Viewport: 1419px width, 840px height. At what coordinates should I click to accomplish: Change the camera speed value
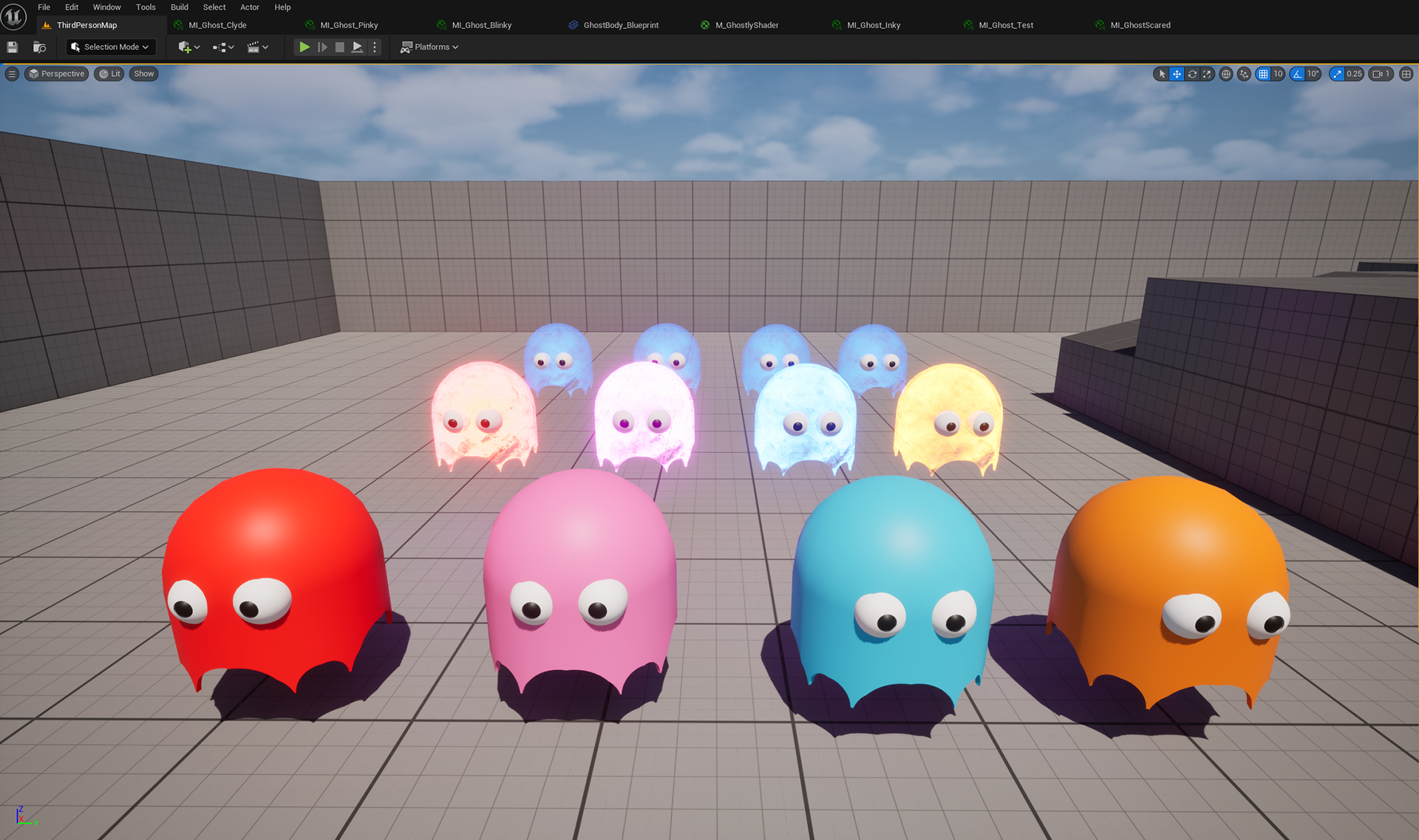point(1381,74)
